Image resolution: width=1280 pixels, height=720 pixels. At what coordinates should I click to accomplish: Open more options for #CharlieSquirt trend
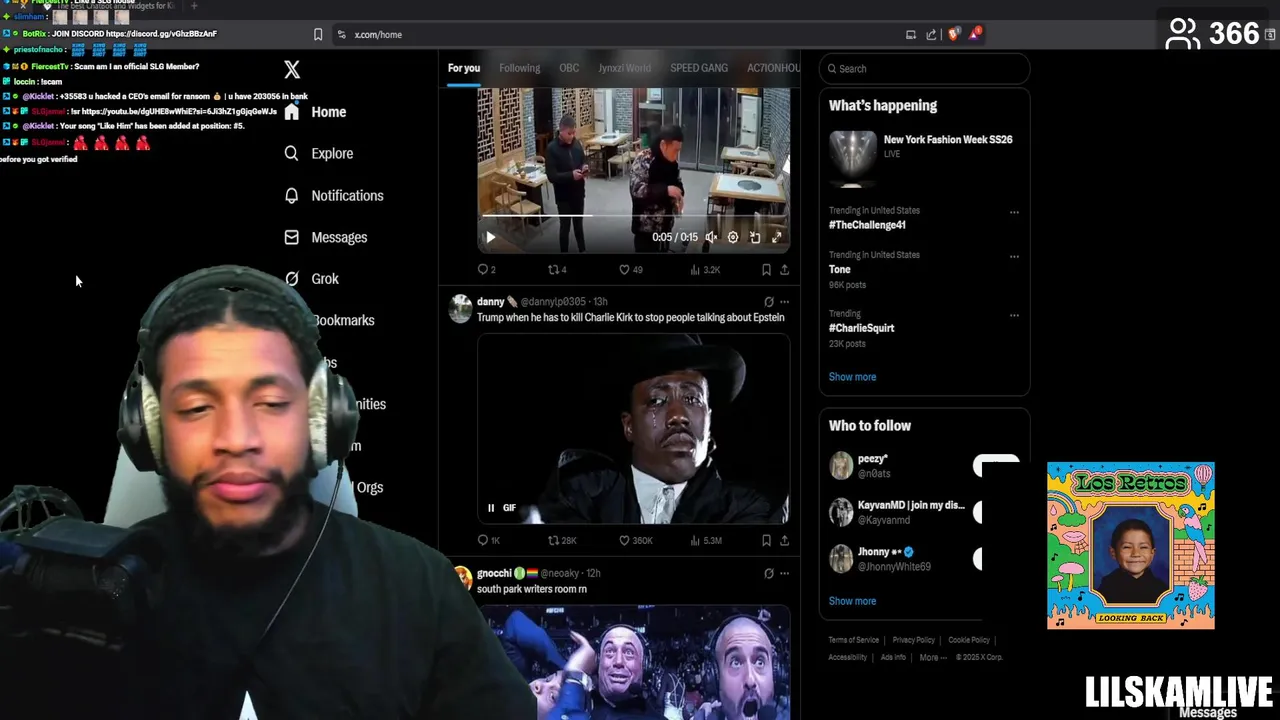pos(1014,315)
